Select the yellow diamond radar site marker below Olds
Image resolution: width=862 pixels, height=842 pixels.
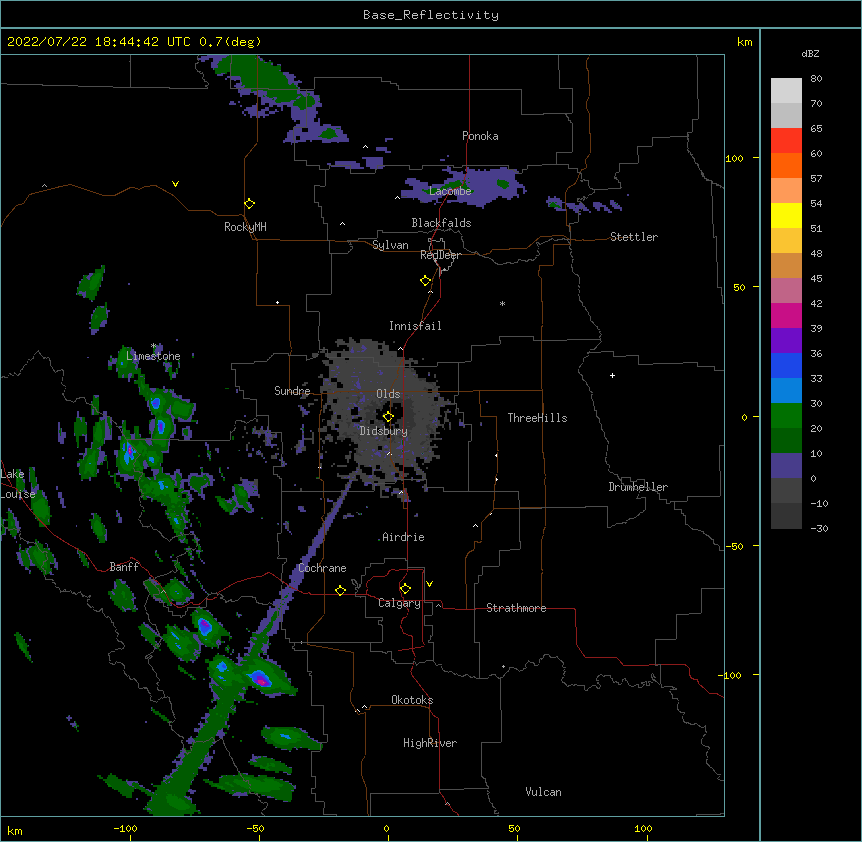[388, 417]
